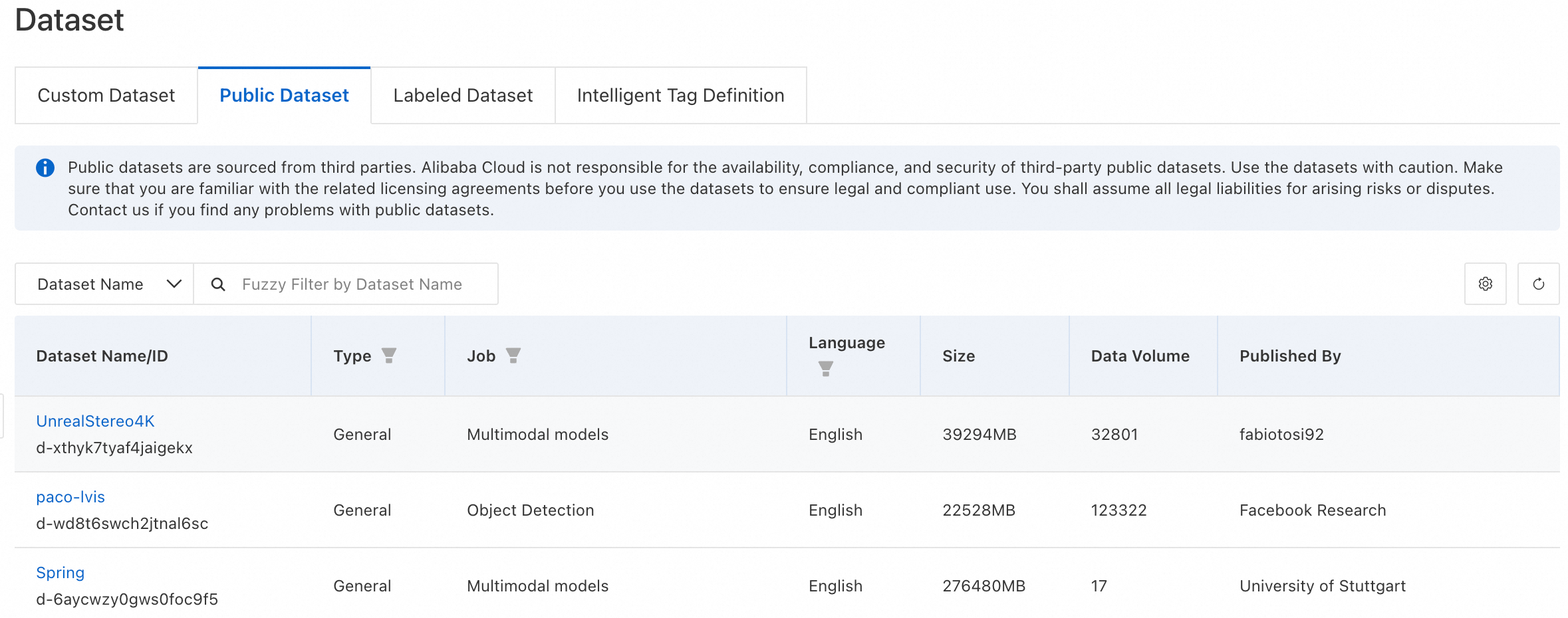Open the Job column filter icon
This screenshot has width=1568, height=618.
click(513, 356)
